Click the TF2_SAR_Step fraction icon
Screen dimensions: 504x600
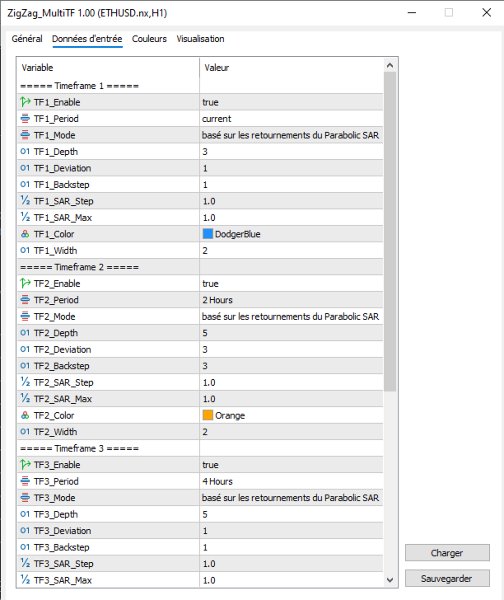25,382
